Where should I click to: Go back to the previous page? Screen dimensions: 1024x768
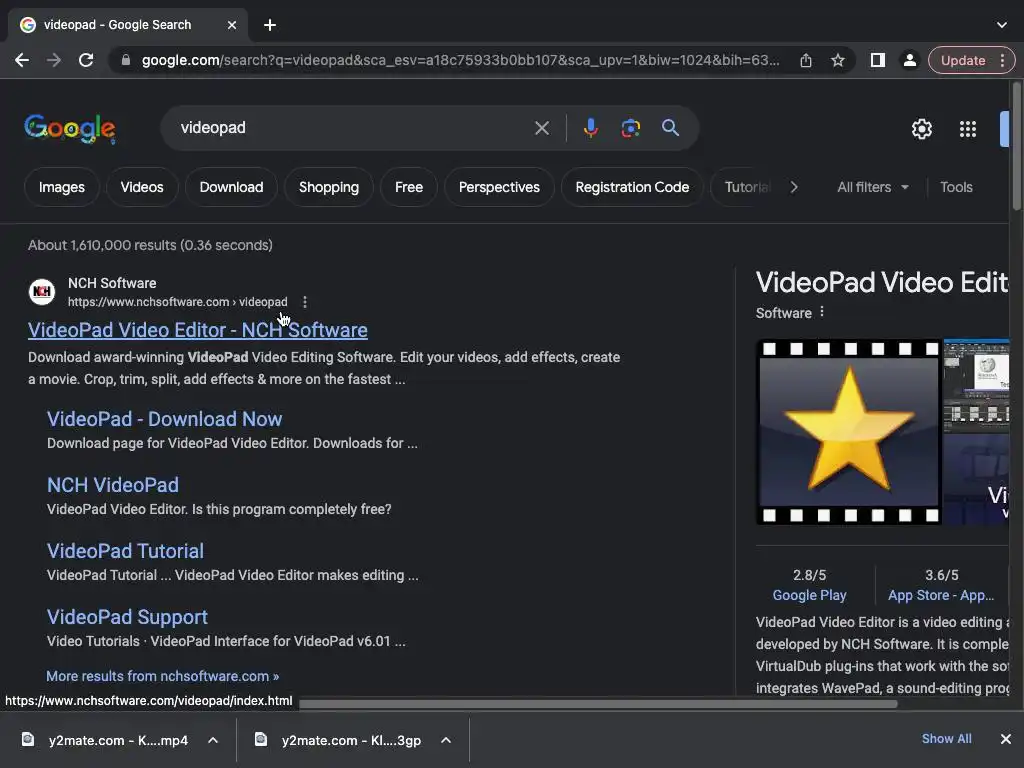click(x=22, y=60)
